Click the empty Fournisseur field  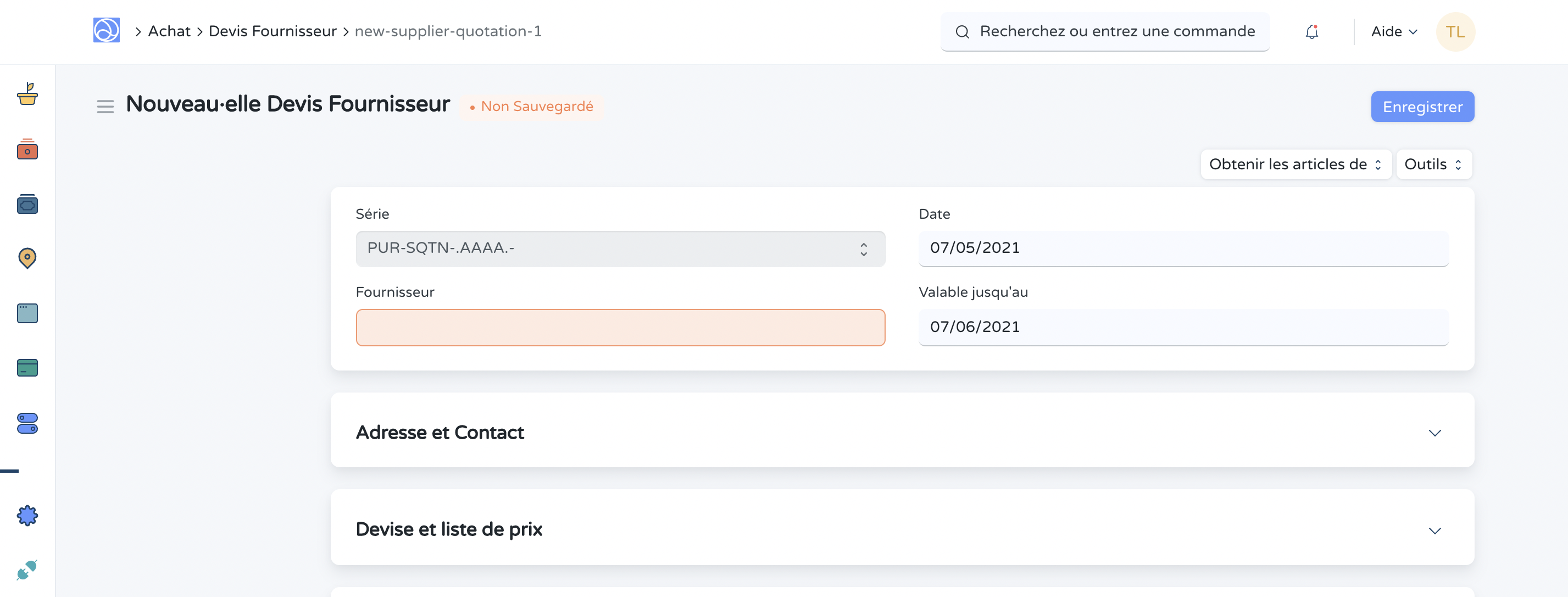(620, 328)
